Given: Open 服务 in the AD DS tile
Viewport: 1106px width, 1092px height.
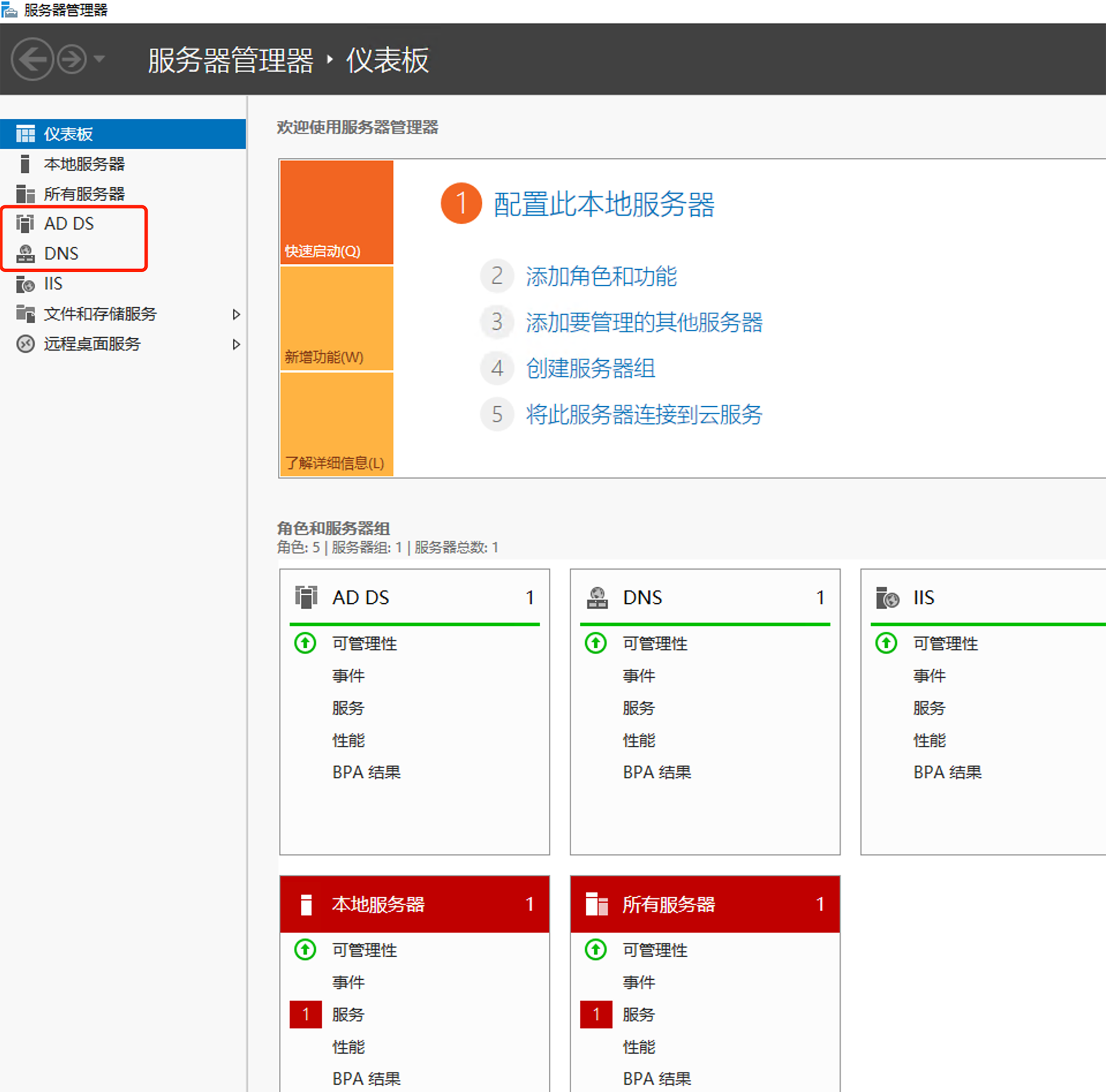Looking at the screenshot, I should 348,708.
